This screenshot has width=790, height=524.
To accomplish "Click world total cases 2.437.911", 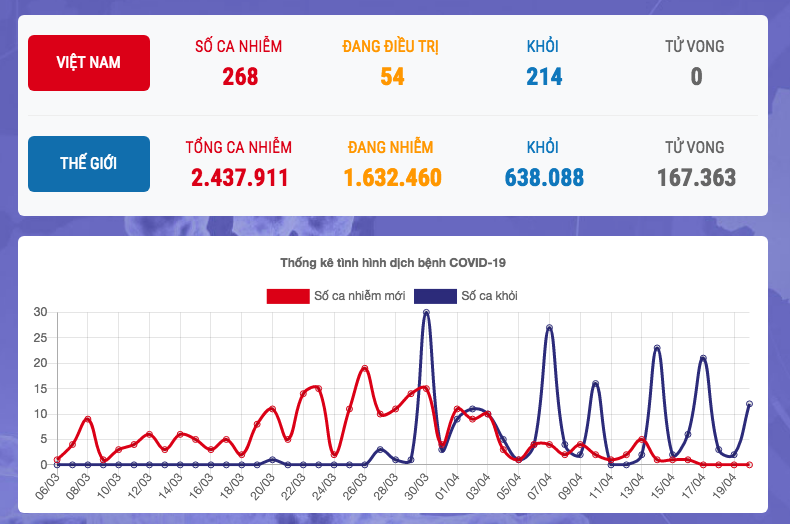I will [240, 178].
